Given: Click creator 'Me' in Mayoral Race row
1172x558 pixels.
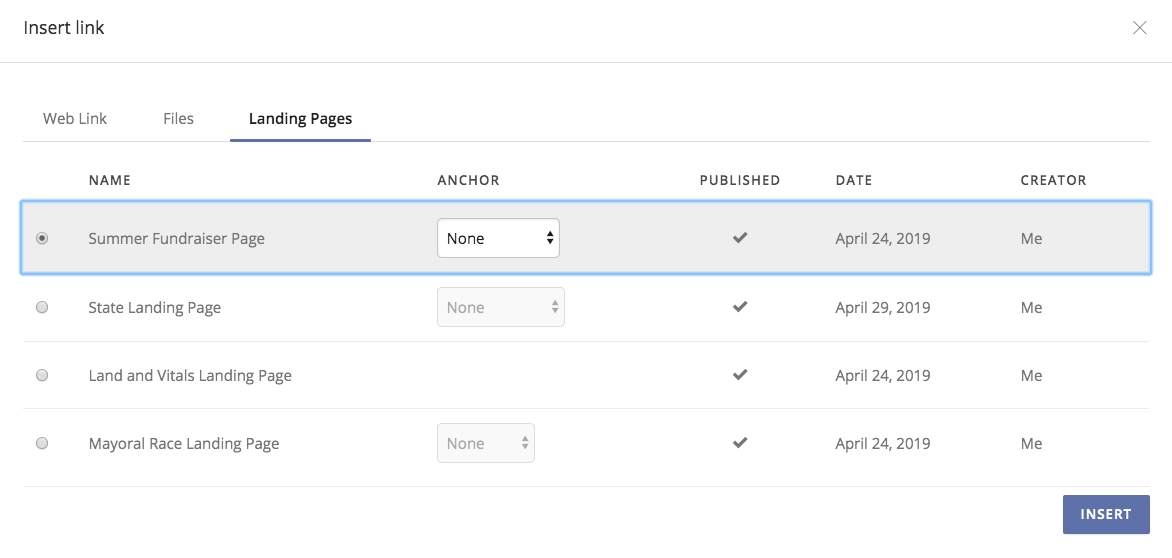Looking at the screenshot, I should tap(1031, 444).
